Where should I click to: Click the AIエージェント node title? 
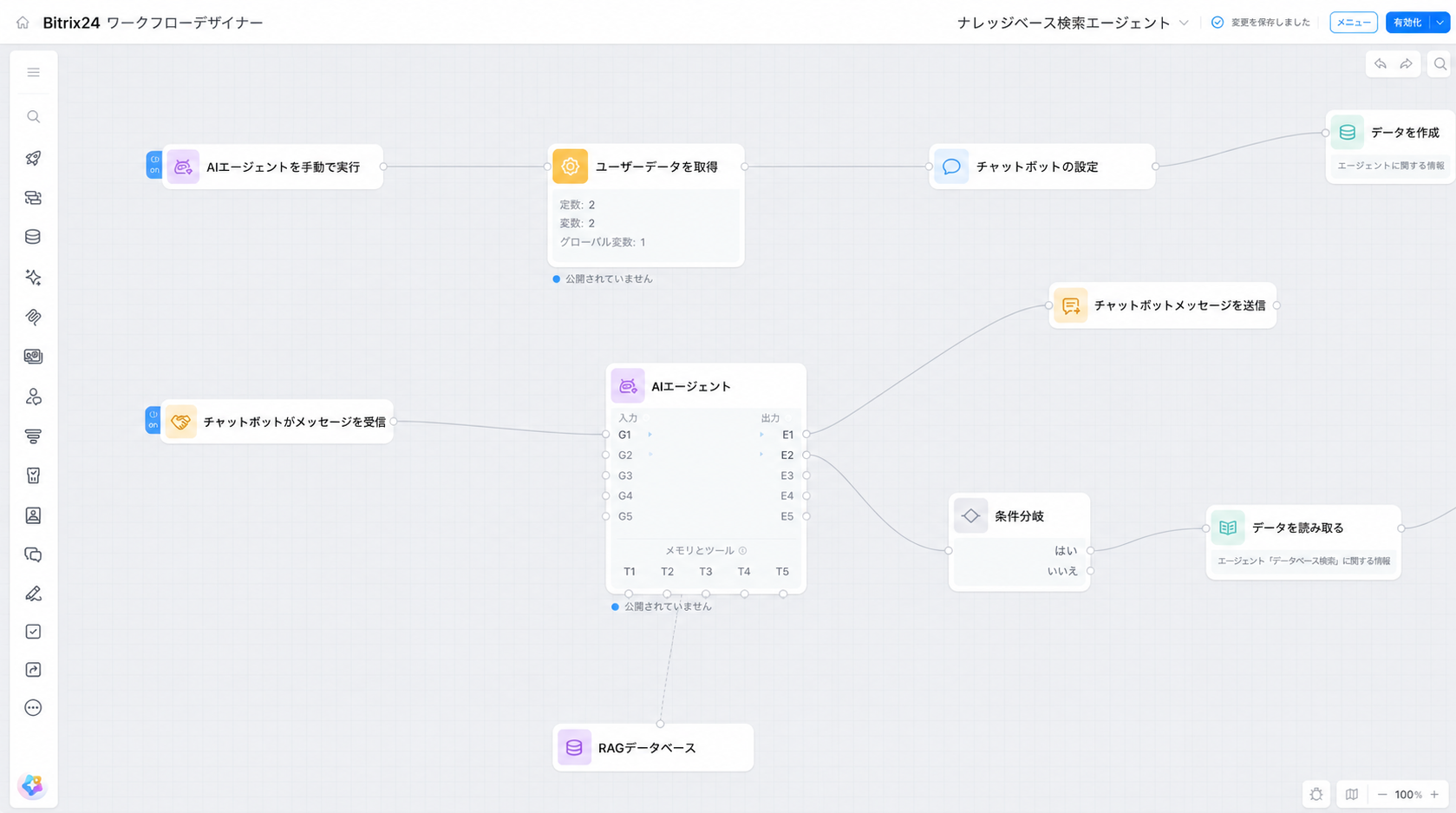click(691, 386)
